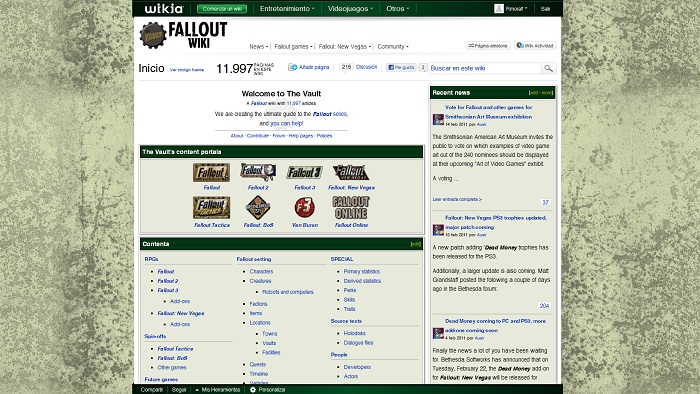Click Leer entrada completa link
The image size is (700, 394).
457,199
